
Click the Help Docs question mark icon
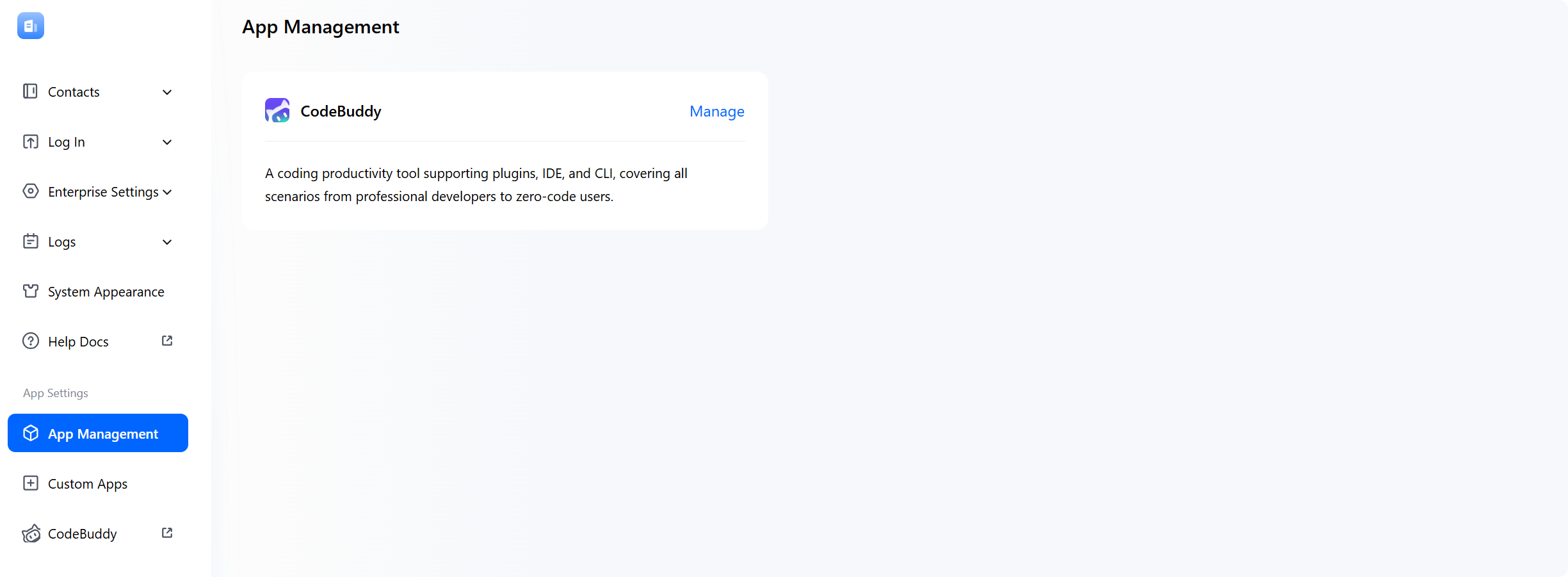30,341
